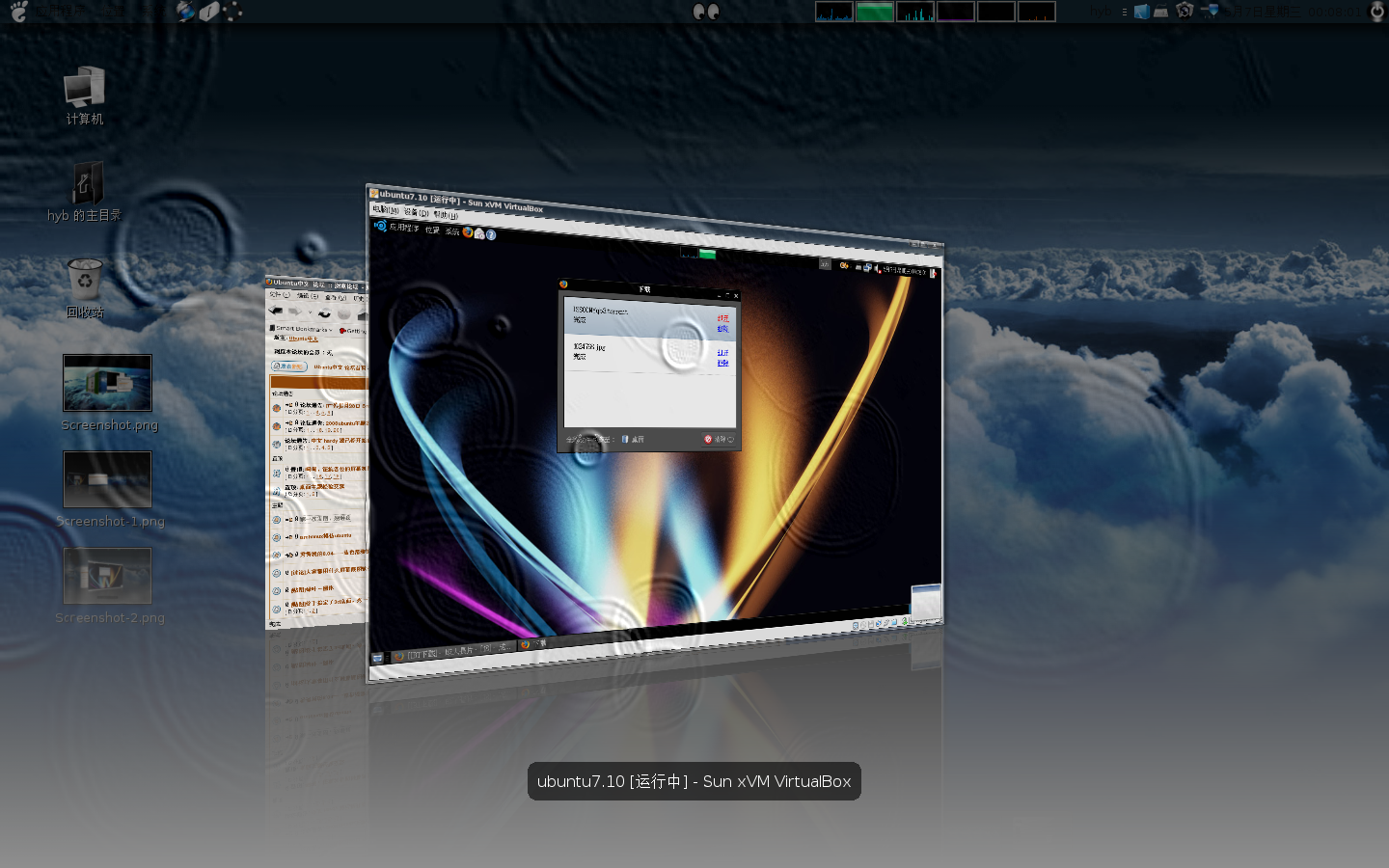Open the 帮助 menu in the VirtualBox window

point(446,215)
